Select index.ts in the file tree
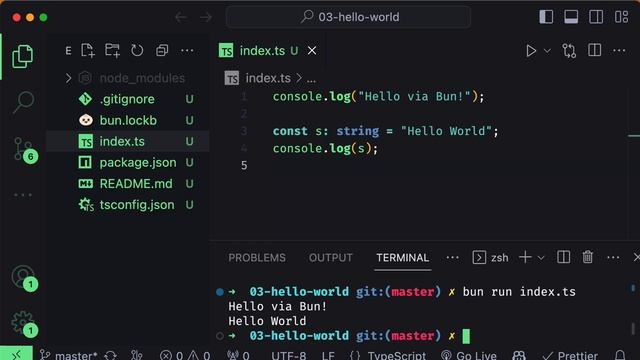The width and height of the screenshot is (640, 360). click(127, 142)
